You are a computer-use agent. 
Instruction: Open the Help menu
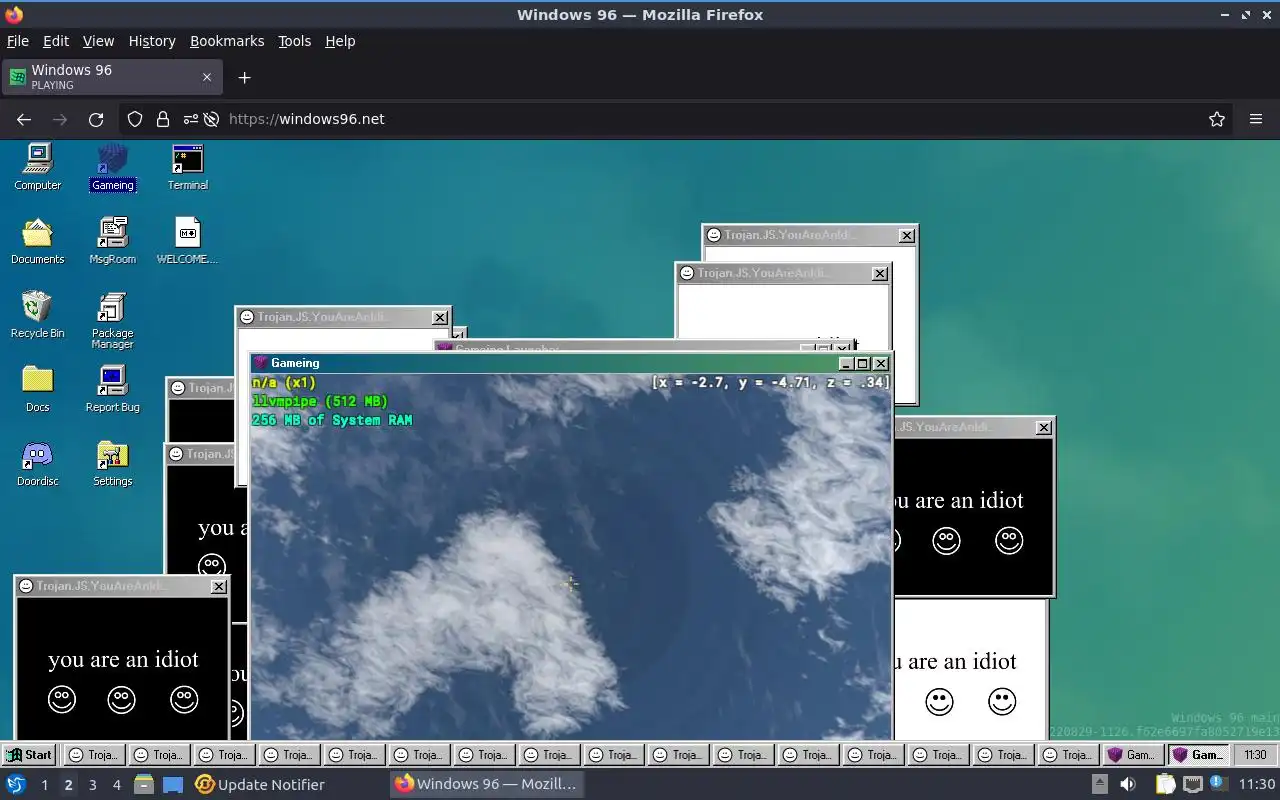point(340,41)
